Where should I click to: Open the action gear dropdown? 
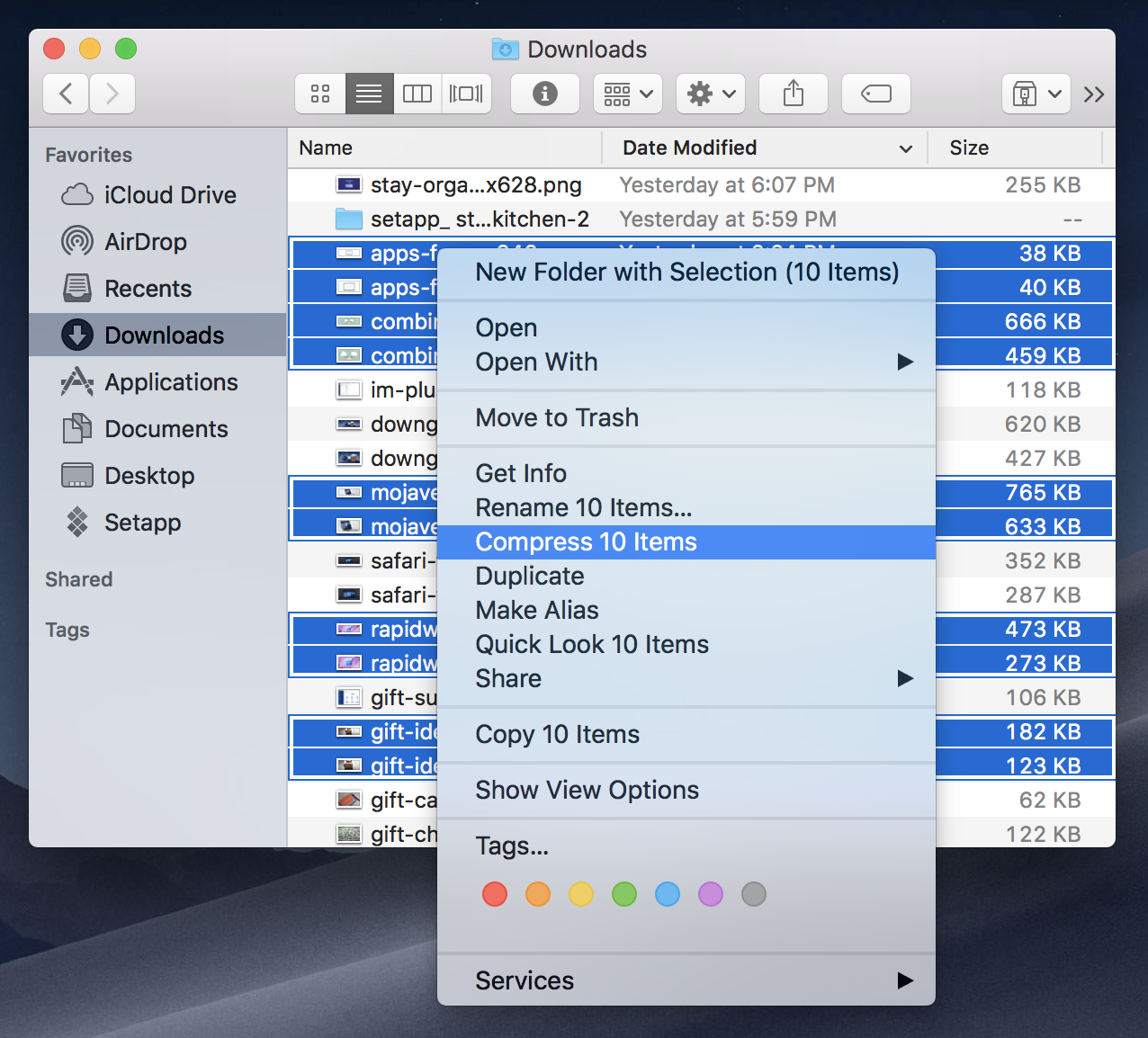click(x=710, y=94)
